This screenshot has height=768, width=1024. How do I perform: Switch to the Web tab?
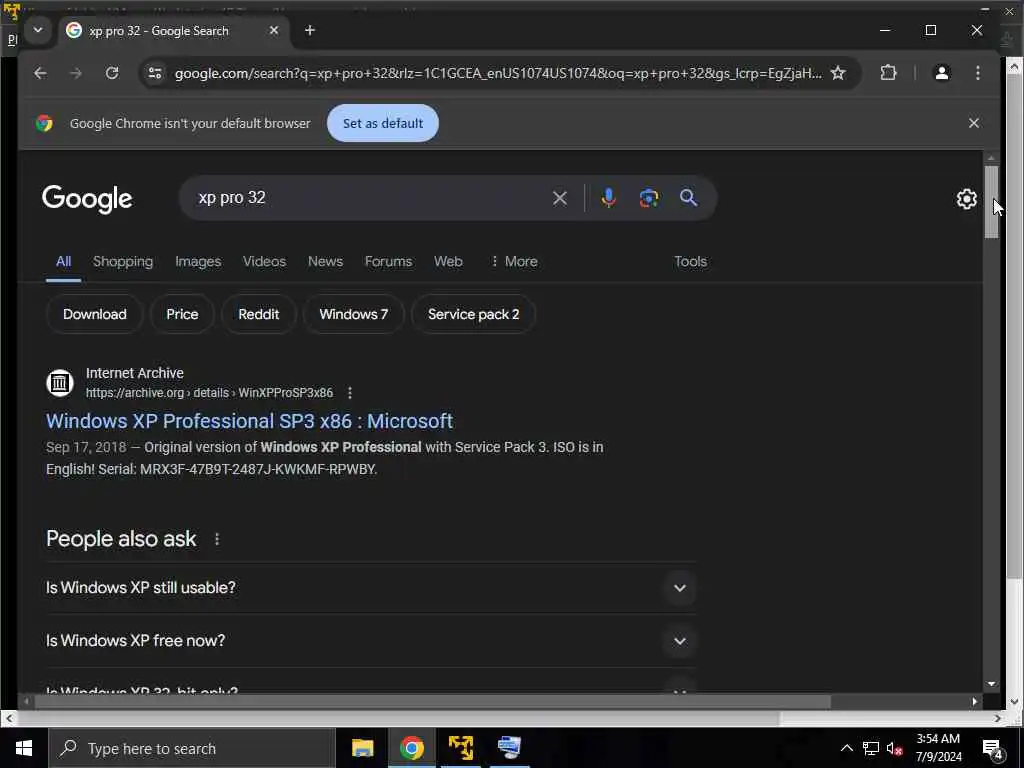[x=448, y=261]
